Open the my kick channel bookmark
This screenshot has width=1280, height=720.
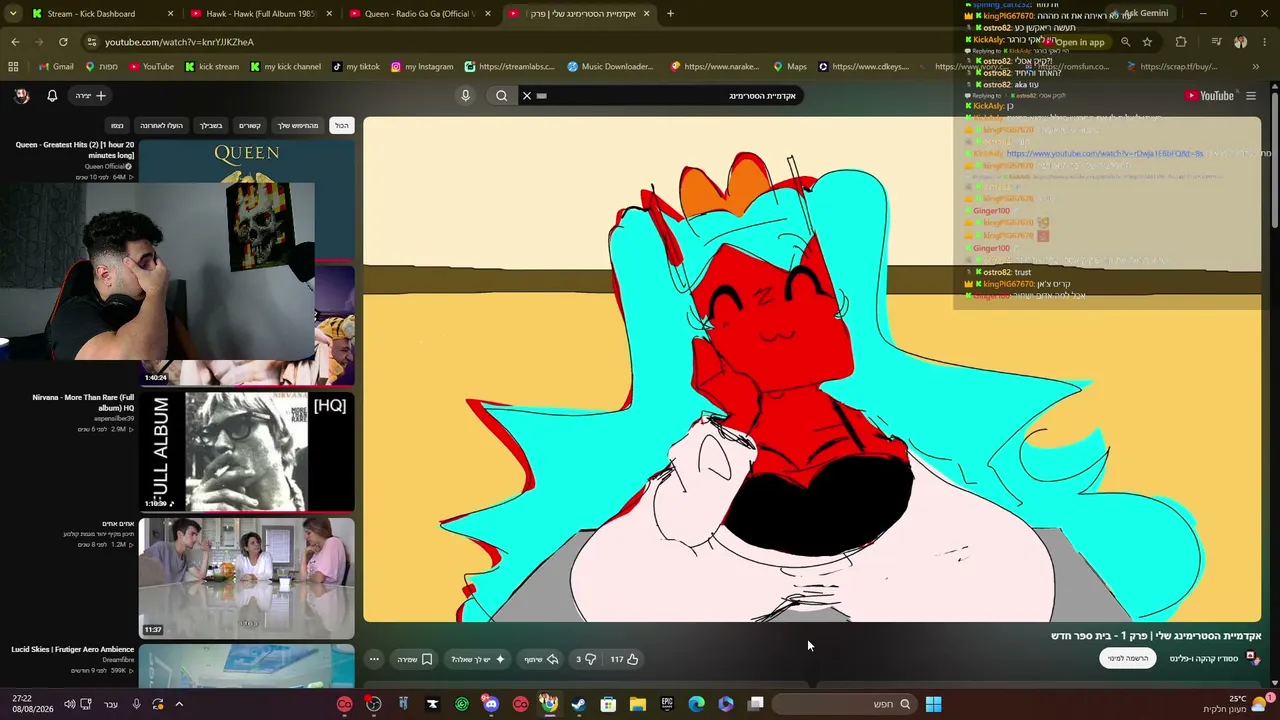(x=284, y=67)
